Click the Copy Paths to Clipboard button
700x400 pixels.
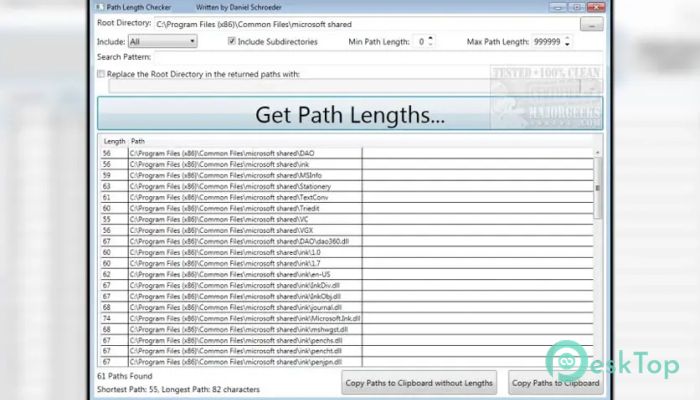(x=555, y=383)
